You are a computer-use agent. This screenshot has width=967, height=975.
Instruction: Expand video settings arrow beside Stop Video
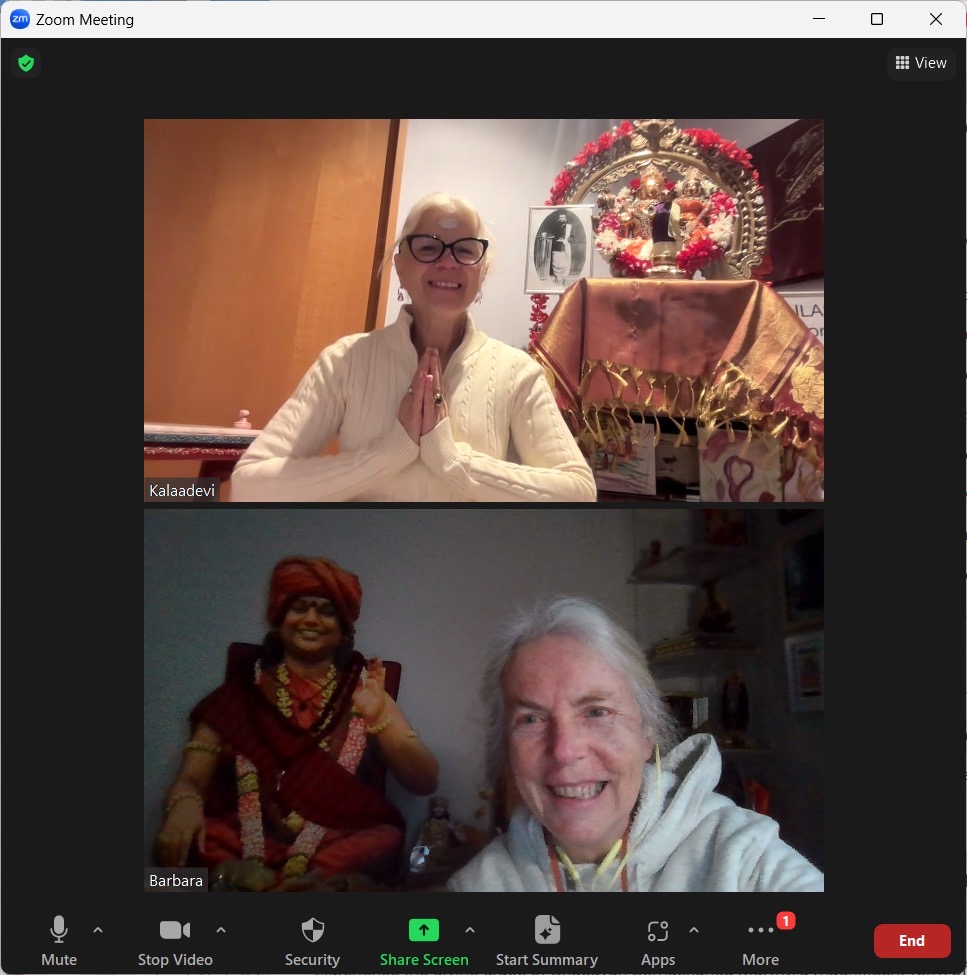click(221, 930)
